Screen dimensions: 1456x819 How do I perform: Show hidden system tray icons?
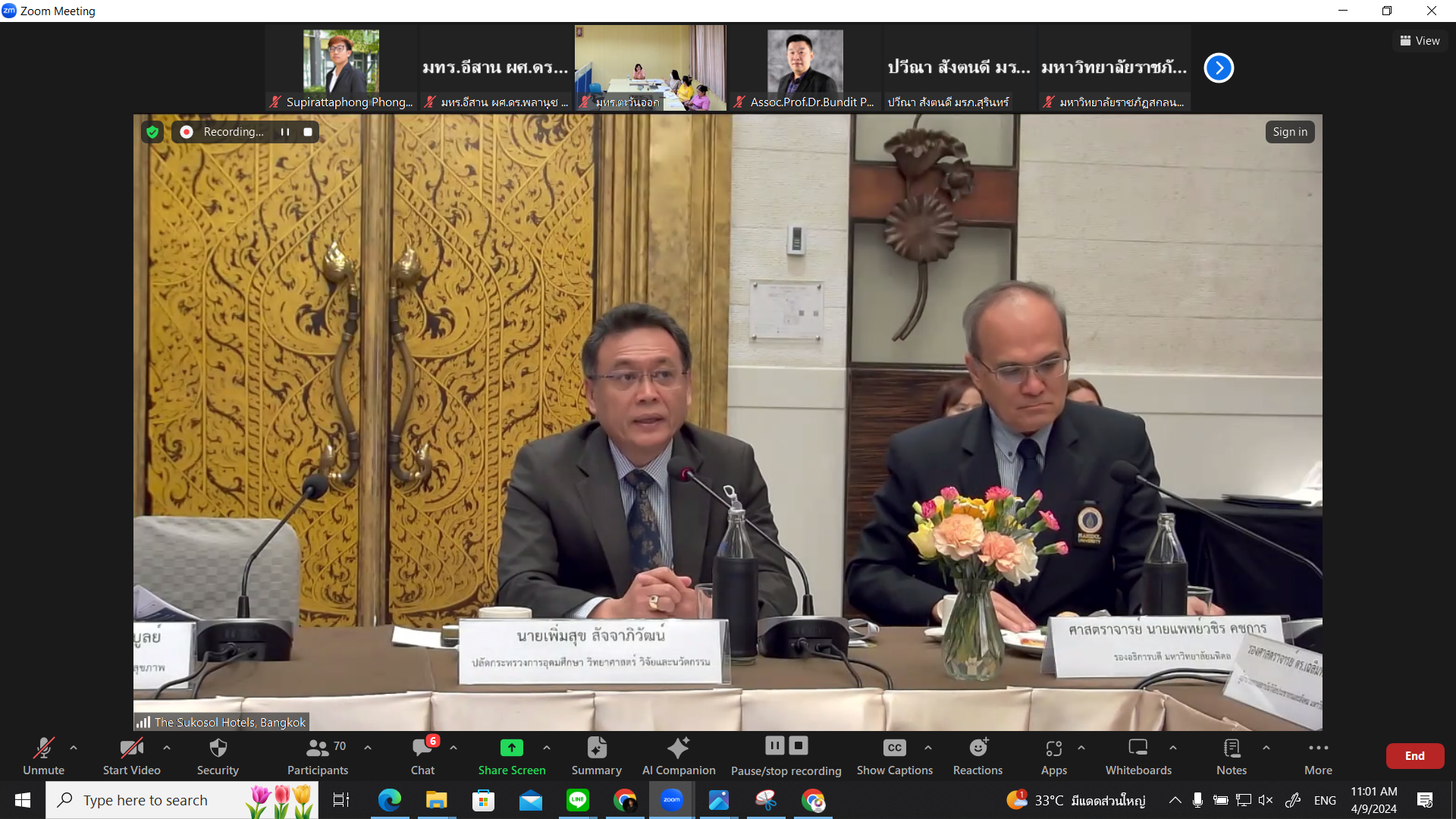(1175, 800)
